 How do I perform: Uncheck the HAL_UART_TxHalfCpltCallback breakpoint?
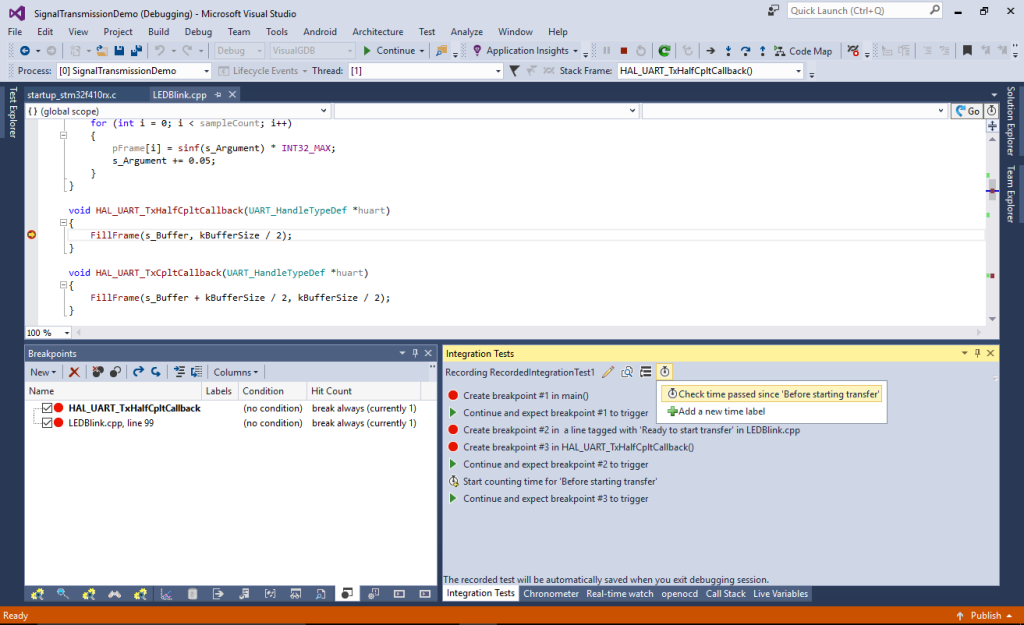click(x=47, y=408)
